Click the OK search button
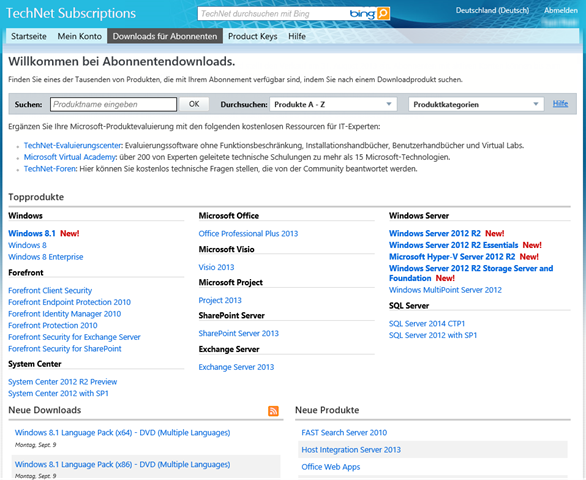This screenshot has width=586, height=480. pyautogui.click(x=194, y=104)
